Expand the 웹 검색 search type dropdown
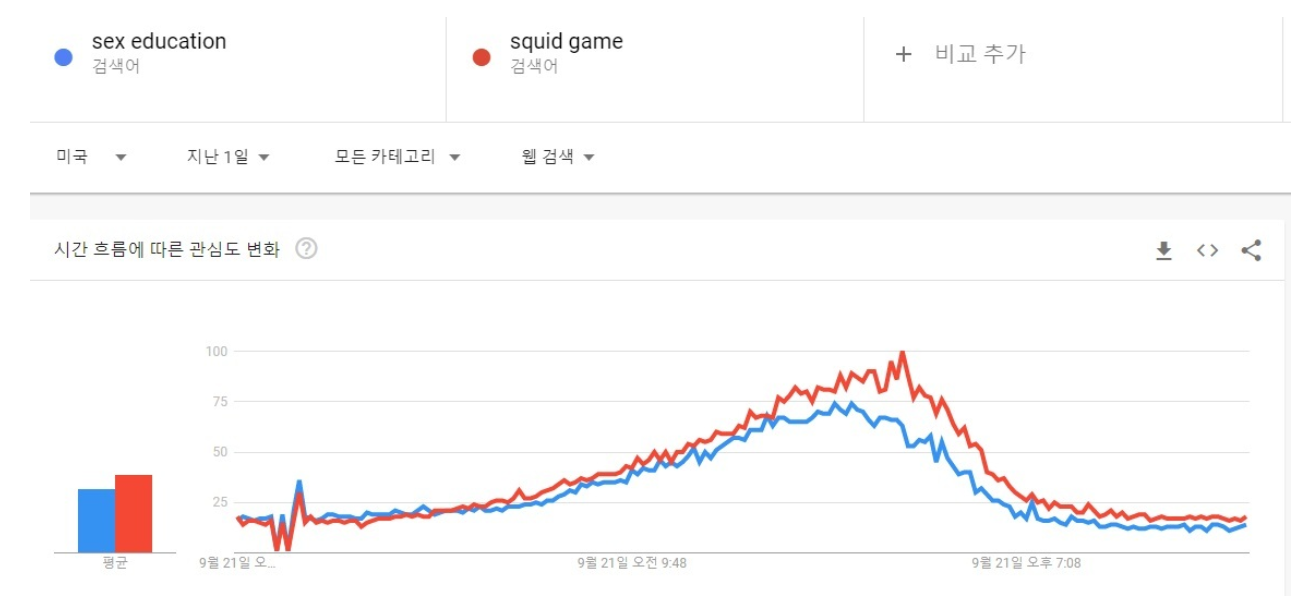This screenshot has width=1292, height=596. [x=558, y=157]
